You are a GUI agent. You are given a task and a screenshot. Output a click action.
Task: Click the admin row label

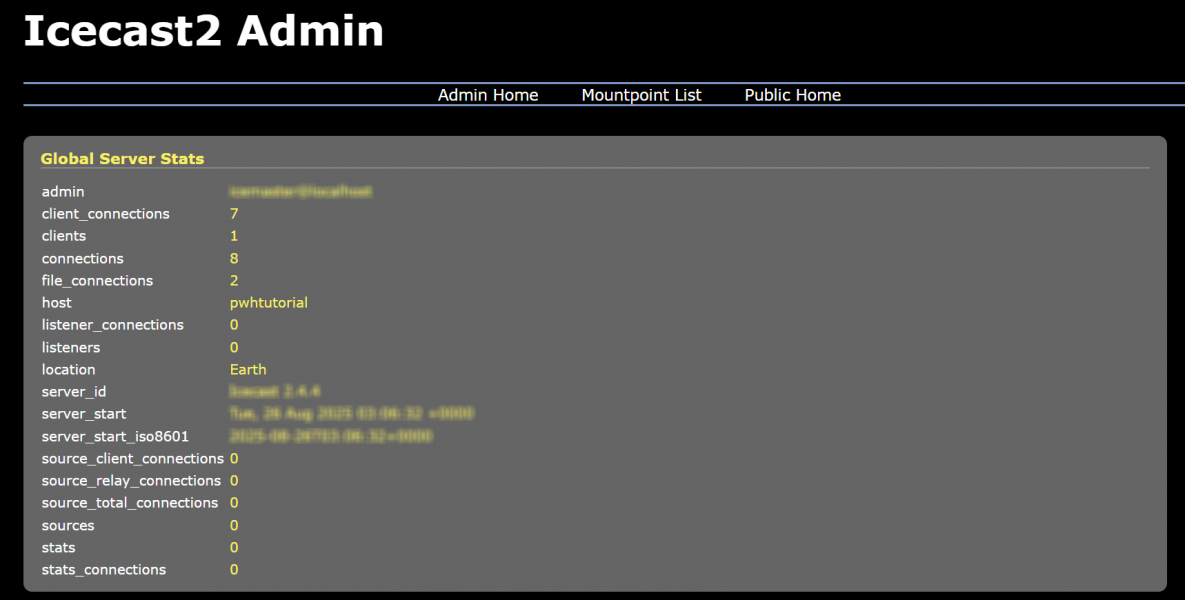click(x=63, y=192)
